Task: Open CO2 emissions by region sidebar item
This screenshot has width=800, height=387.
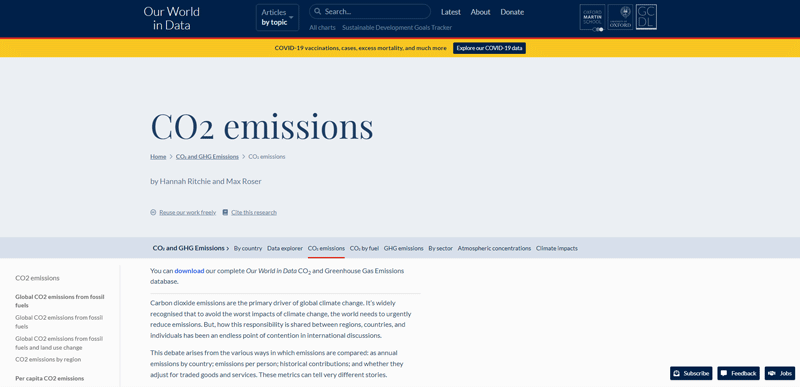Action: pos(48,359)
